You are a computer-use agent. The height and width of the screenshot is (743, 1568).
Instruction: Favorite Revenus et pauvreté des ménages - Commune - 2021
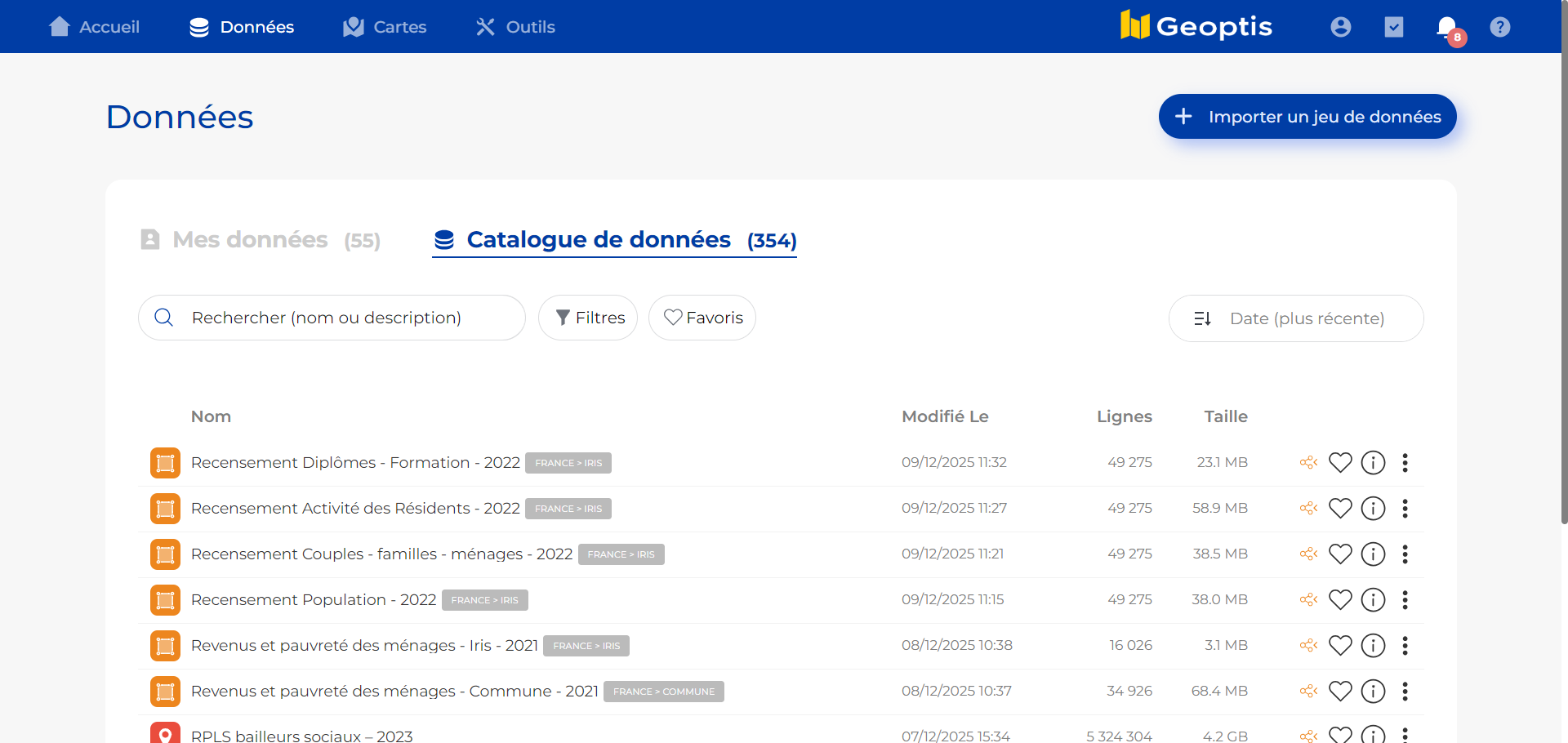[x=1340, y=691]
